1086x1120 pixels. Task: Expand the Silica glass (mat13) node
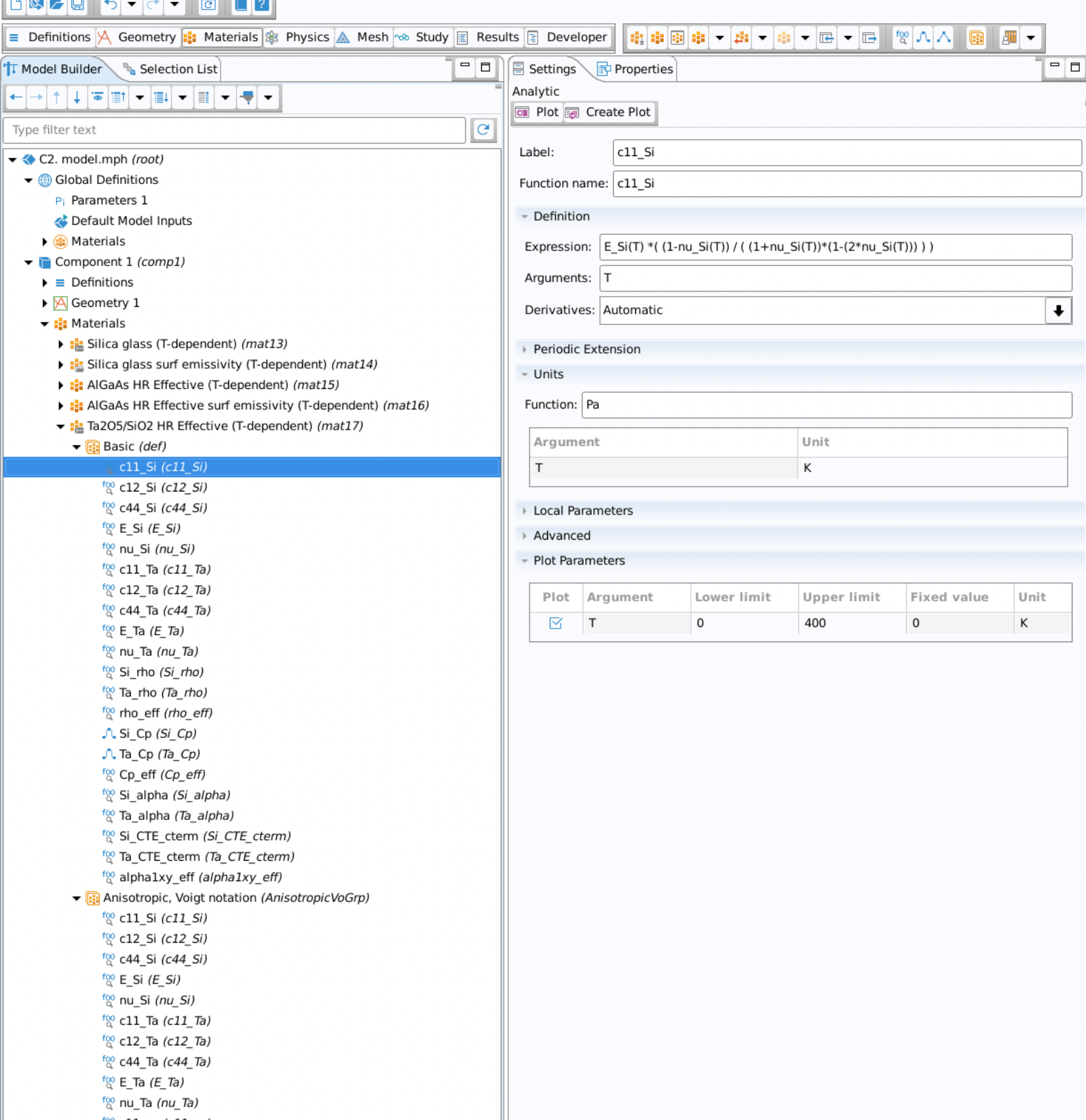(x=60, y=344)
